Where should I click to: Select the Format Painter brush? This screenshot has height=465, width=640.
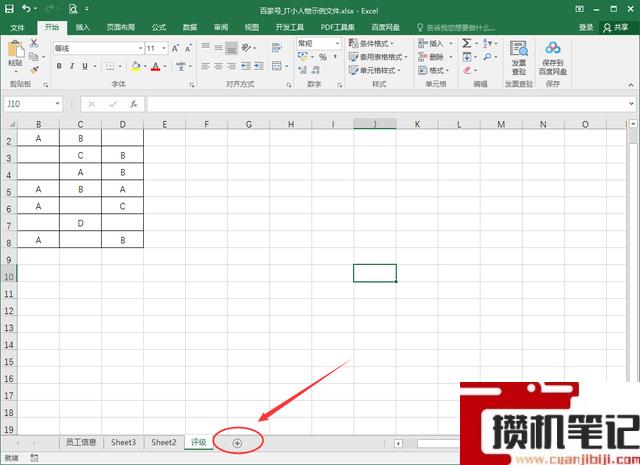pos(34,70)
